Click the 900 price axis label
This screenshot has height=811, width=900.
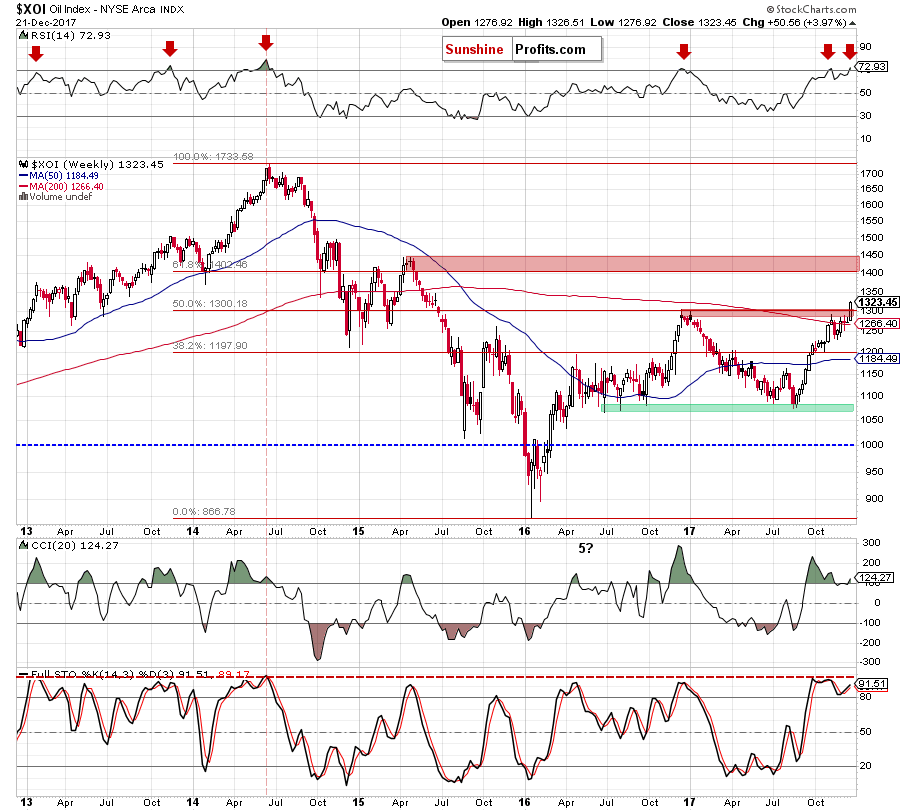coord(875,499)
